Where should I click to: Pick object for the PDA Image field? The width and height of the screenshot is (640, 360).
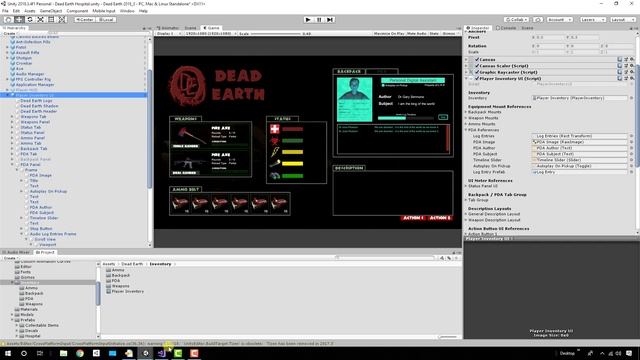pos(631,142)
